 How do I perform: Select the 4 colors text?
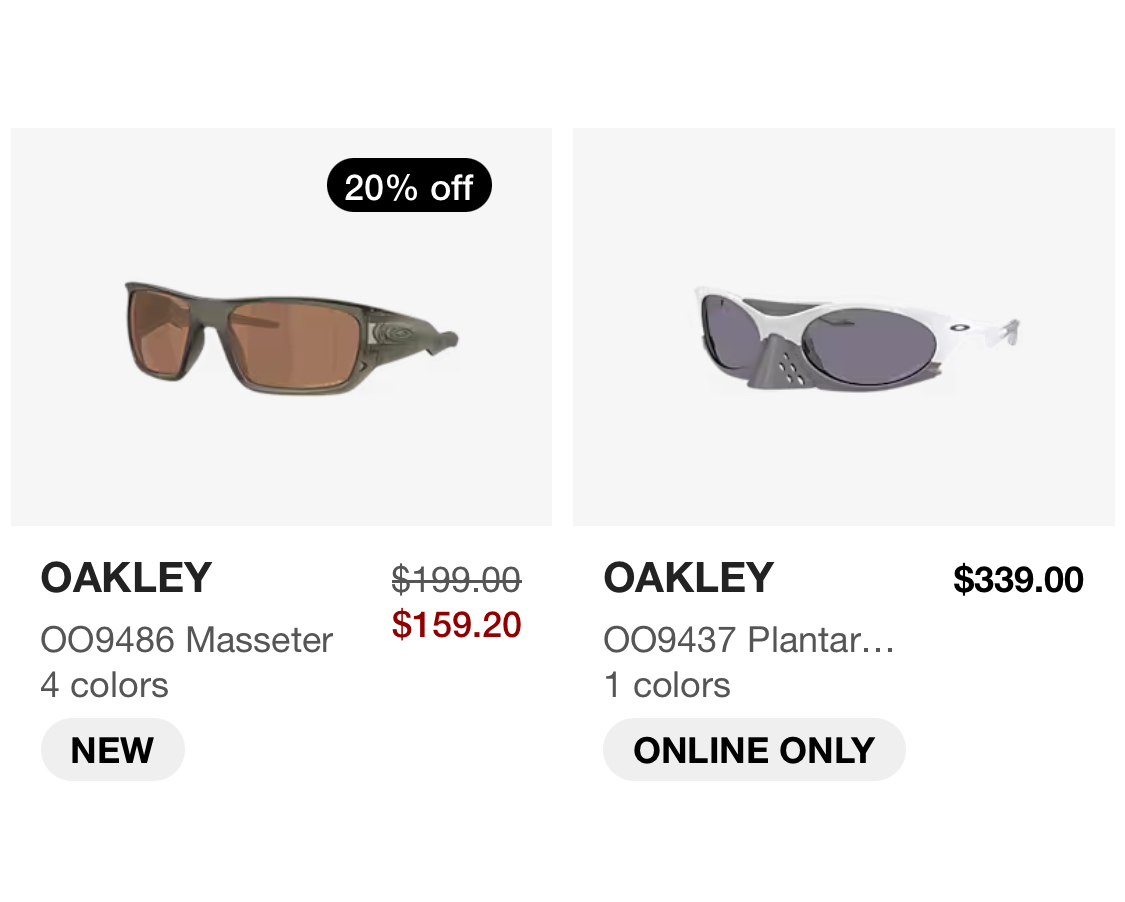click(x=104, y=686)
